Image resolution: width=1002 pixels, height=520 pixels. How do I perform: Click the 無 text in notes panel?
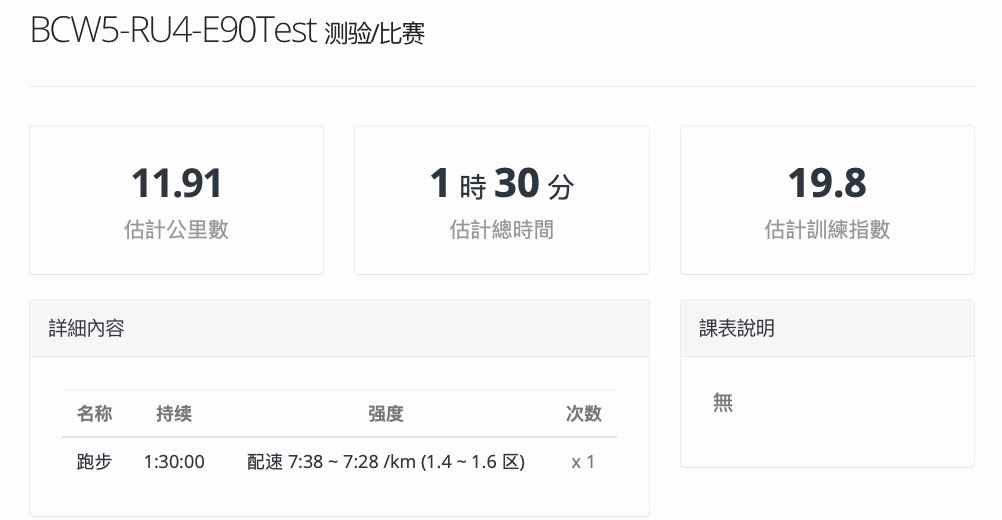[723, 402]
